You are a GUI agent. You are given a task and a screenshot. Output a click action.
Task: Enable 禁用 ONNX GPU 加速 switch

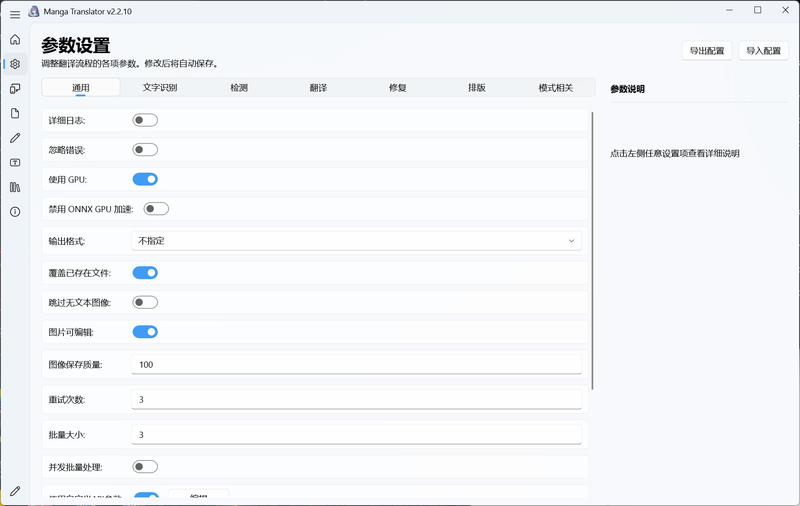(156, 209)
